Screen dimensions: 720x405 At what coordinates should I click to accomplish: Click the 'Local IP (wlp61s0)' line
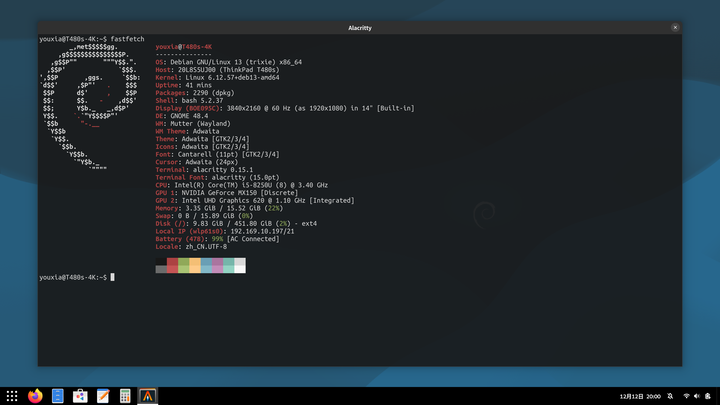pyautogui.click(x=225, y=231)
